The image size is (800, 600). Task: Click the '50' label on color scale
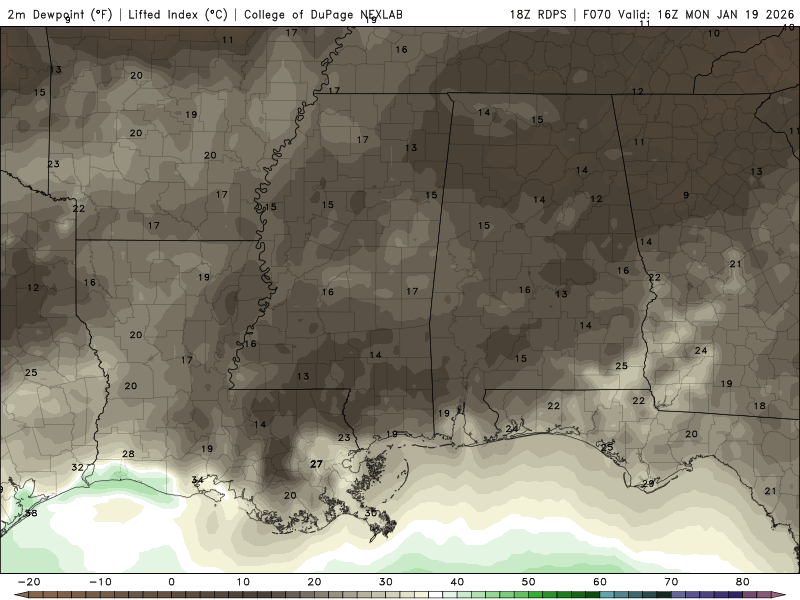point(529,582)
